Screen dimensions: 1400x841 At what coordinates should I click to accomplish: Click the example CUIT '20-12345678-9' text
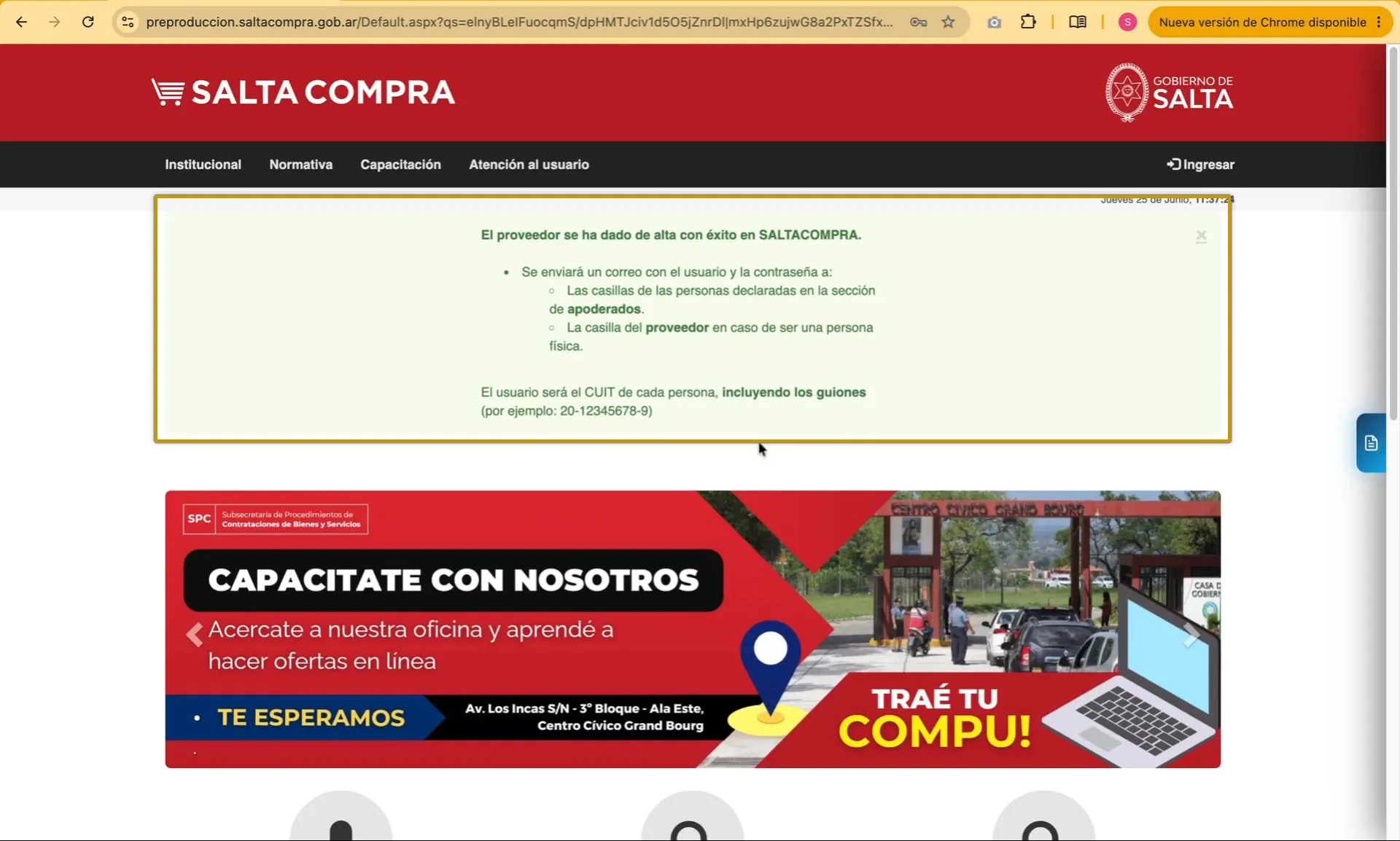[x=604, y=411]
